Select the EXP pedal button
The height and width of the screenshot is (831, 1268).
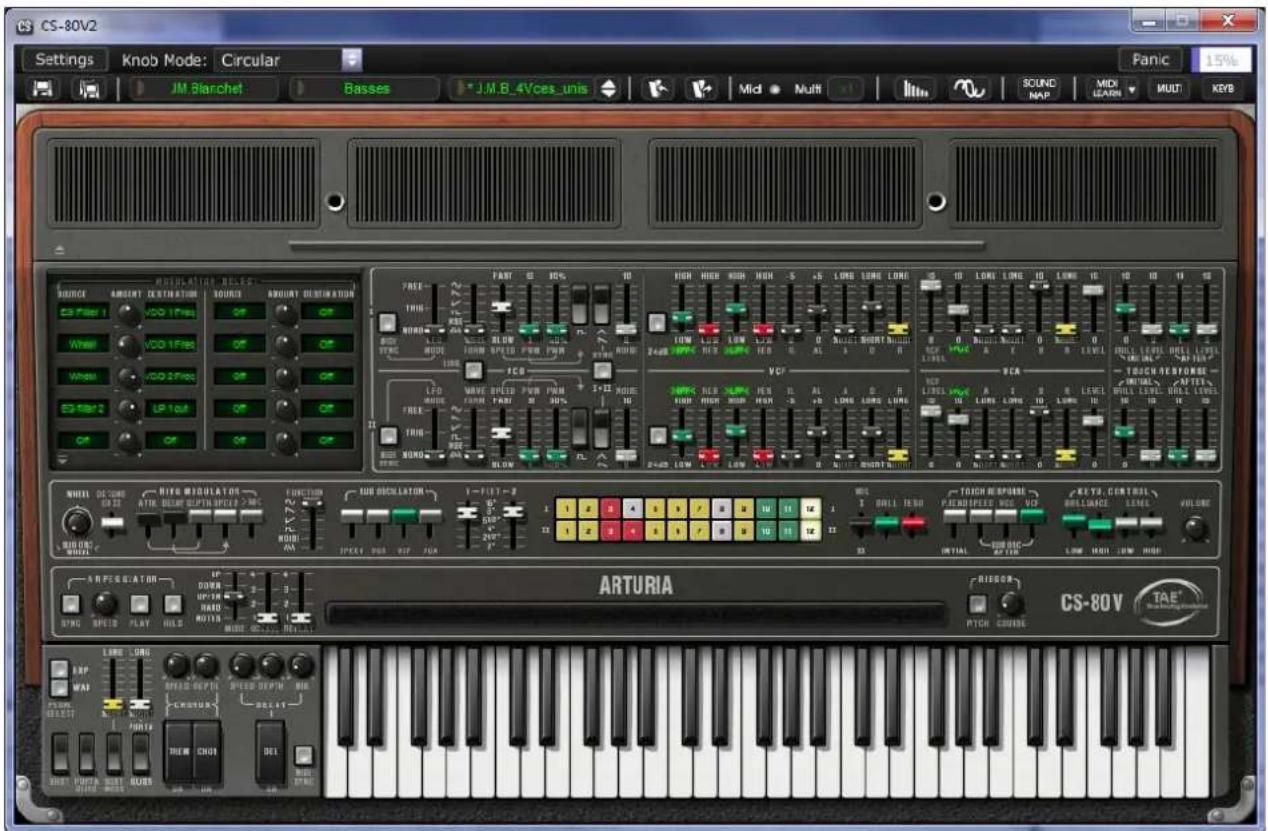click(59, 669)
